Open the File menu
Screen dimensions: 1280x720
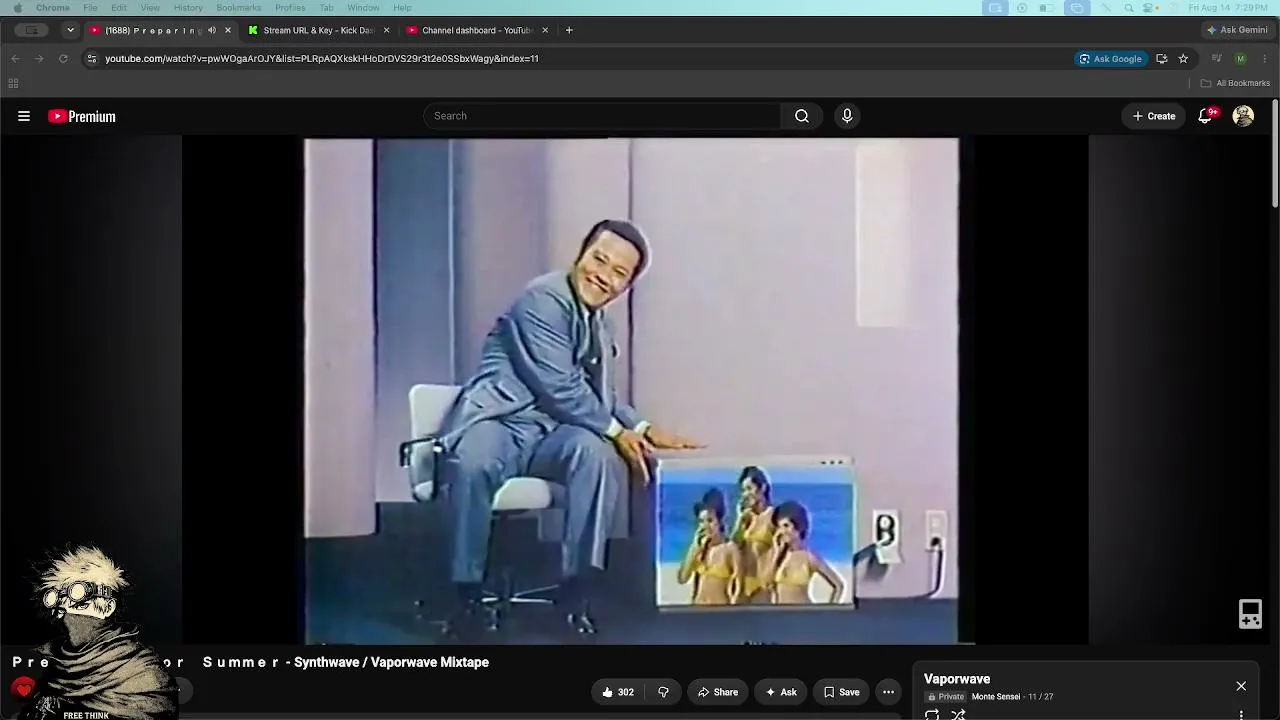[x=90, y=8]
